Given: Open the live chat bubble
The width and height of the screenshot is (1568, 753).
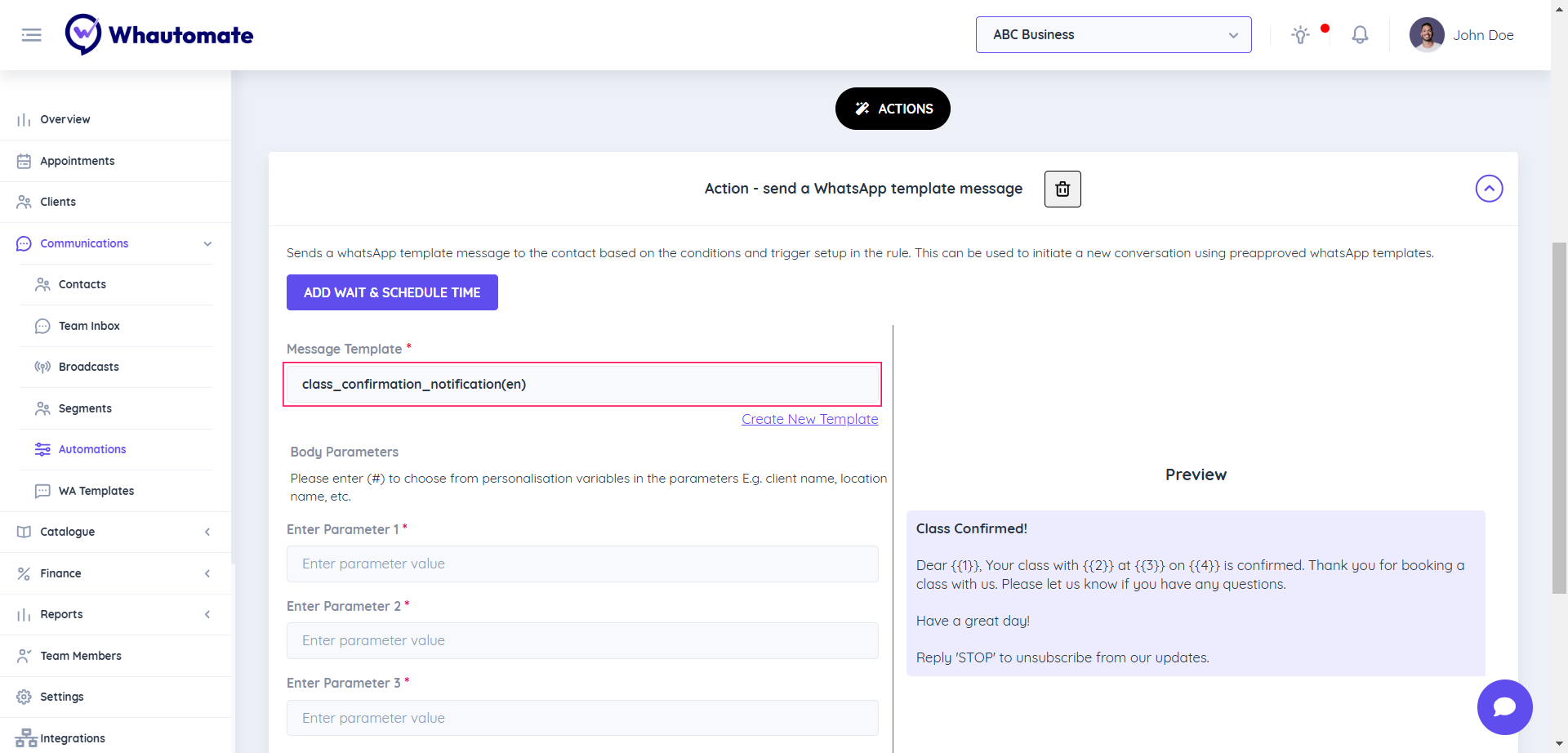Looking at the screenshot, I should tap(1504, 707).
